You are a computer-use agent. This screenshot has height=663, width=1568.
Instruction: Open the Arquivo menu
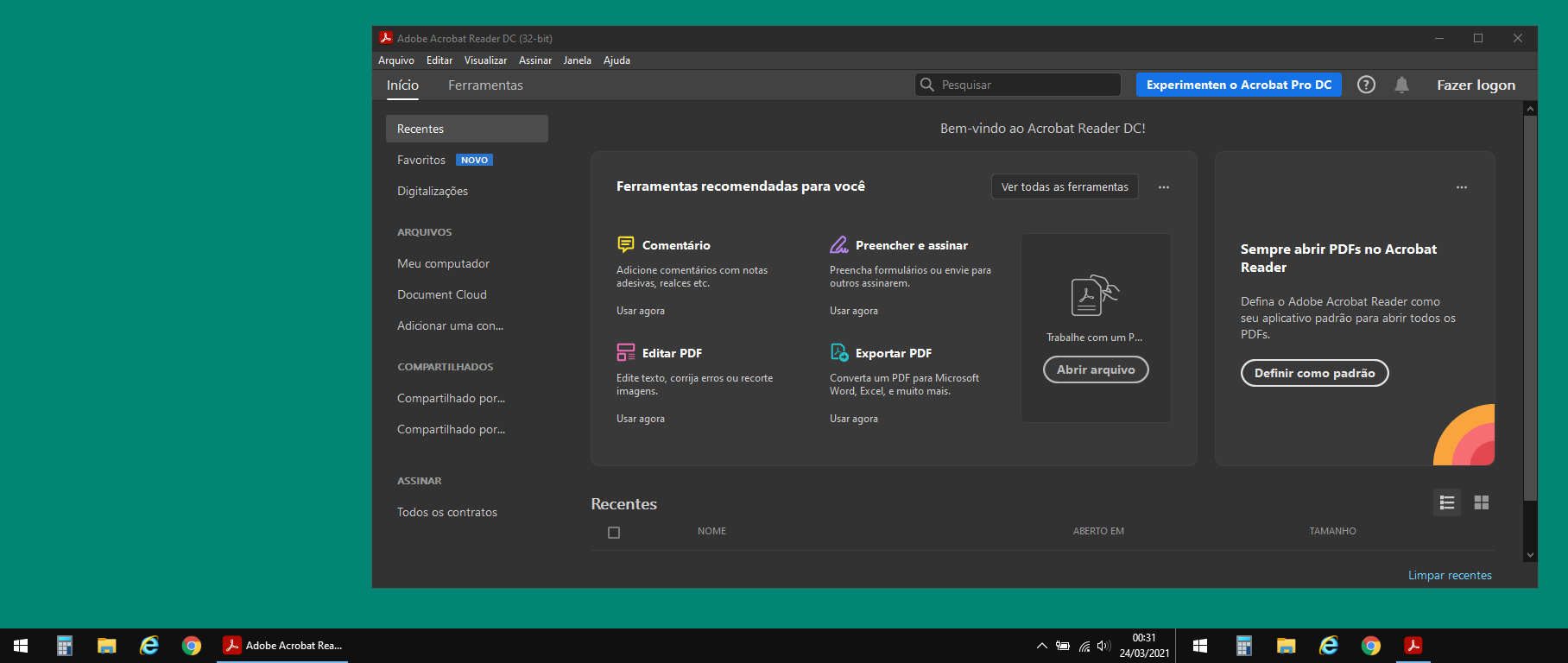coord(396,60)
